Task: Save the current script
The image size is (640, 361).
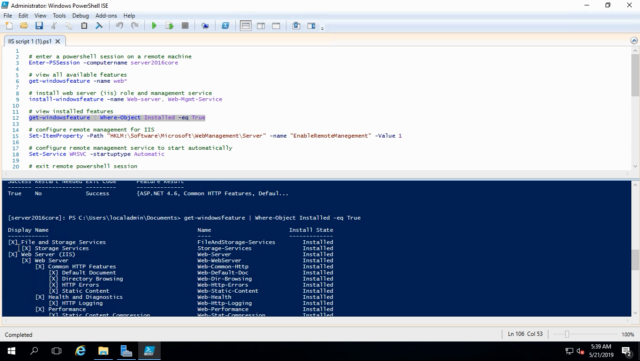Action: click(x=39, y=26)
